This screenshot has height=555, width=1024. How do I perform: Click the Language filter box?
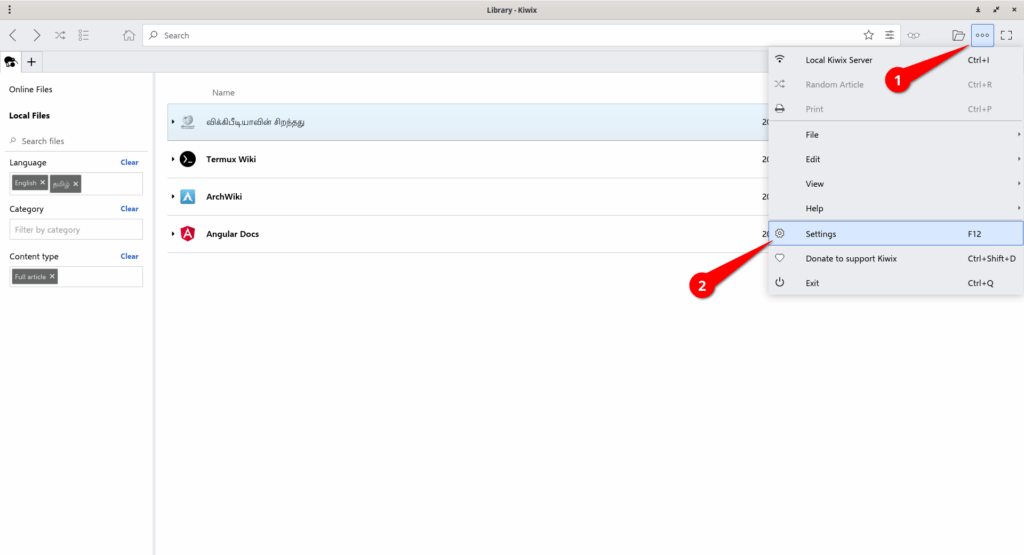coord(76,183)
